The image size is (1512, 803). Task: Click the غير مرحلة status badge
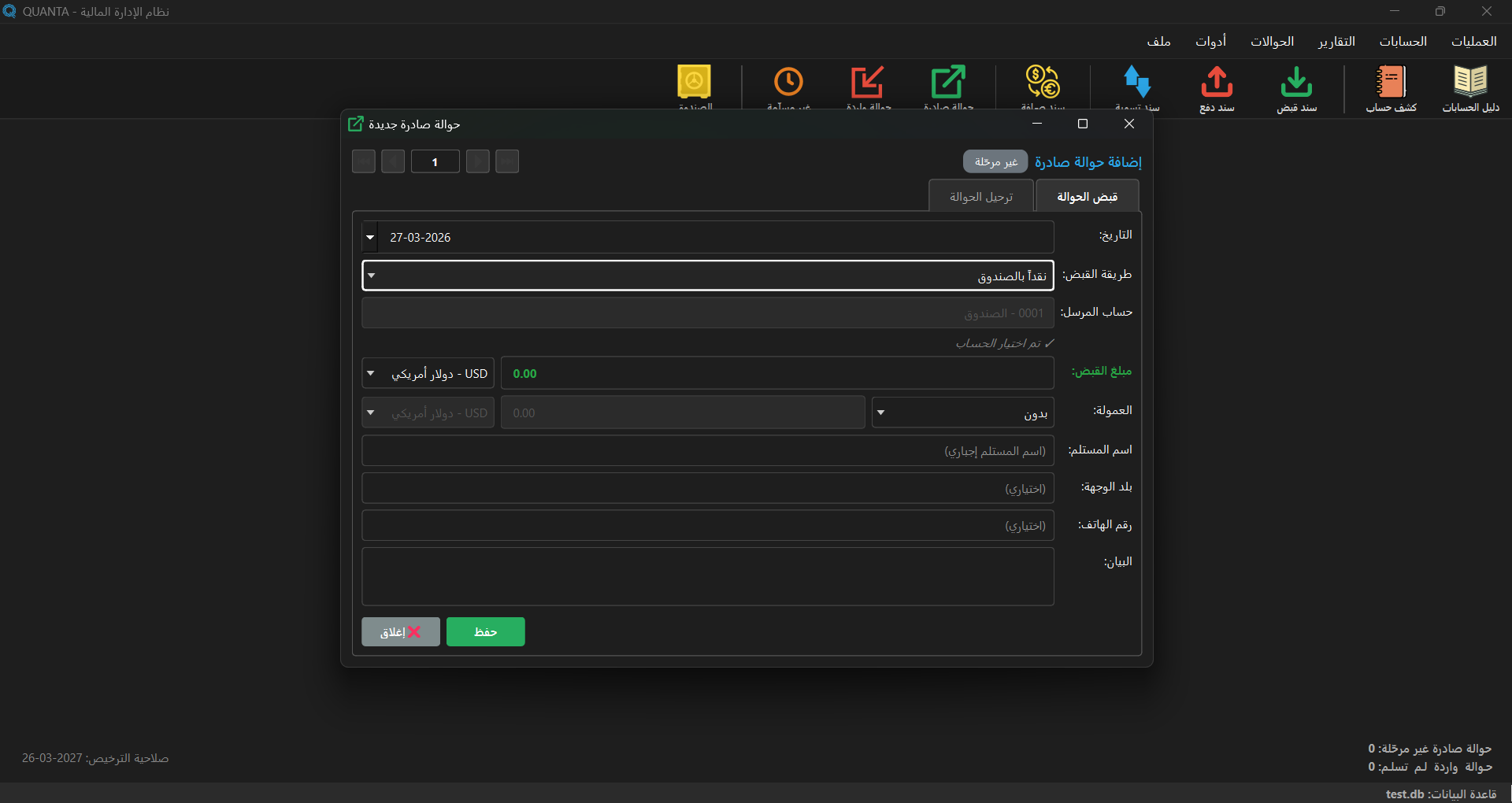995,161
